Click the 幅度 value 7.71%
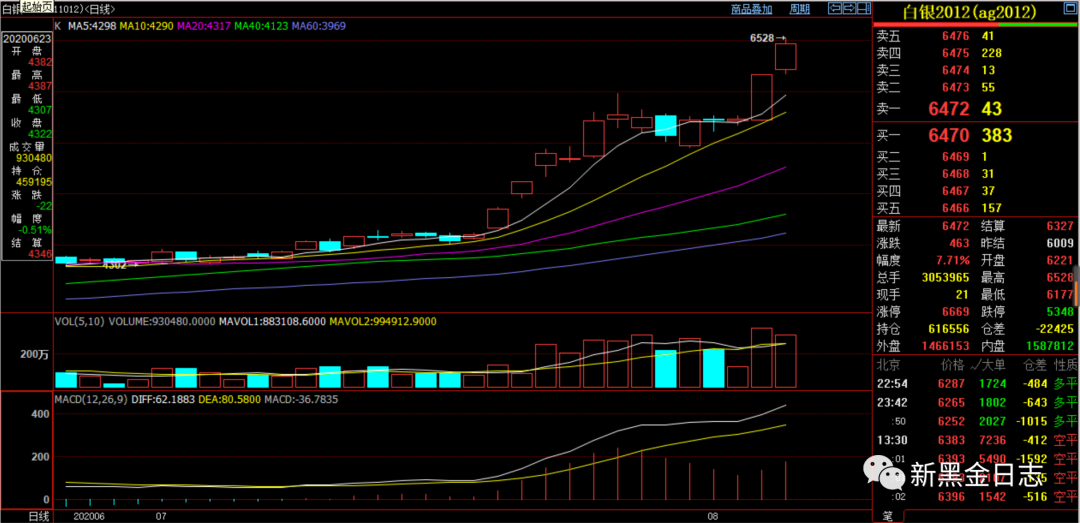This screenshot has height=523, width=1080. 953,260
